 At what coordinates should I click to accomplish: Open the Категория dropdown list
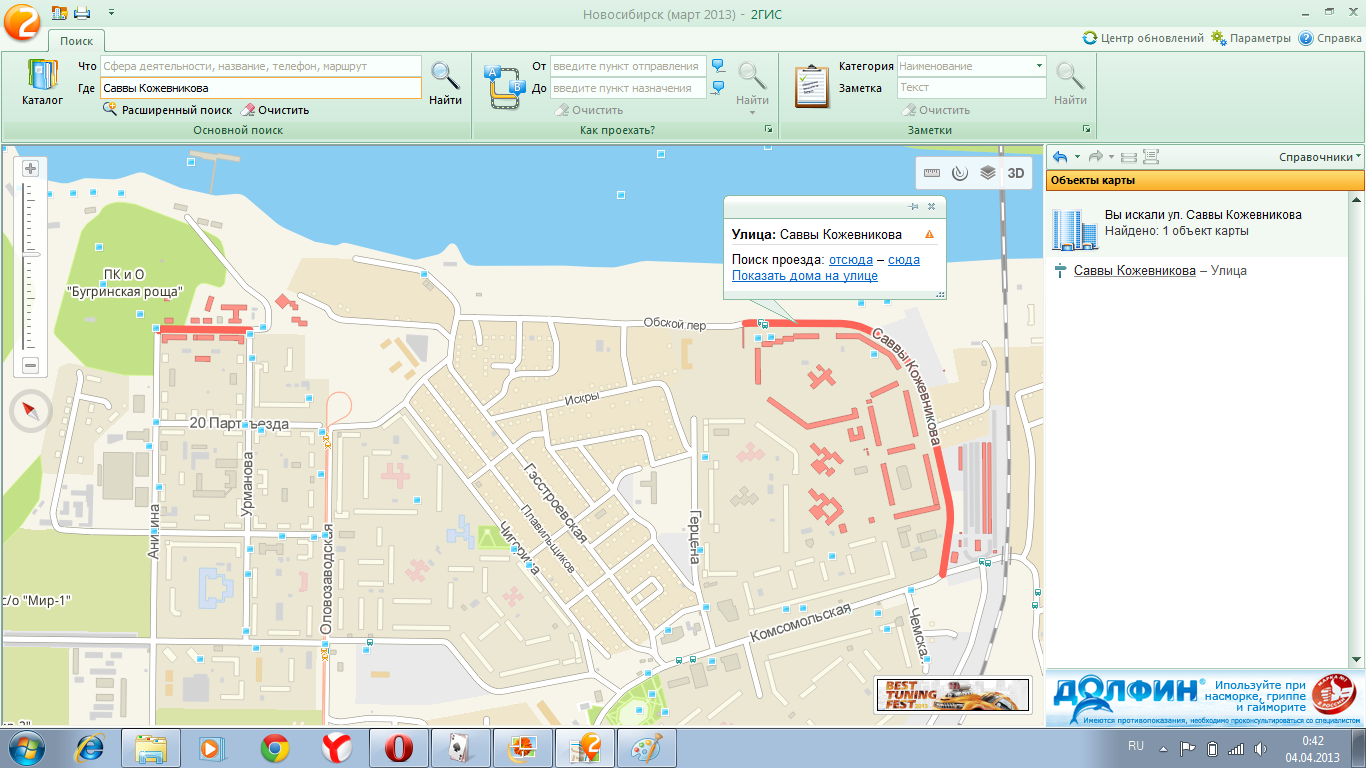pos(1040,66)
